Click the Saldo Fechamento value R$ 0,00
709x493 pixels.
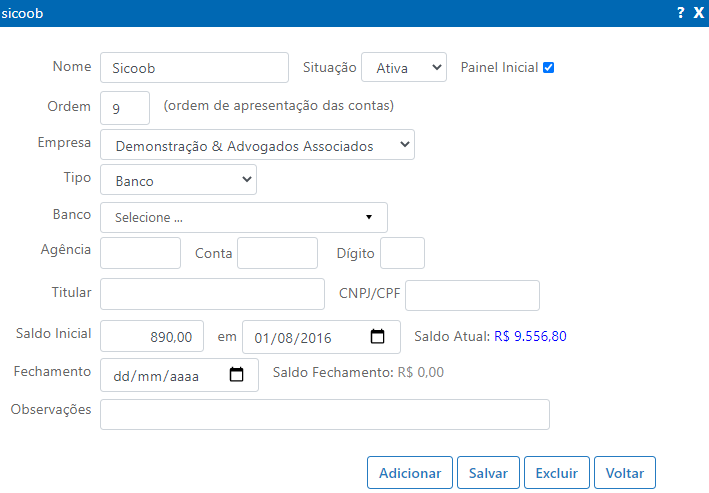pos(421,372)
